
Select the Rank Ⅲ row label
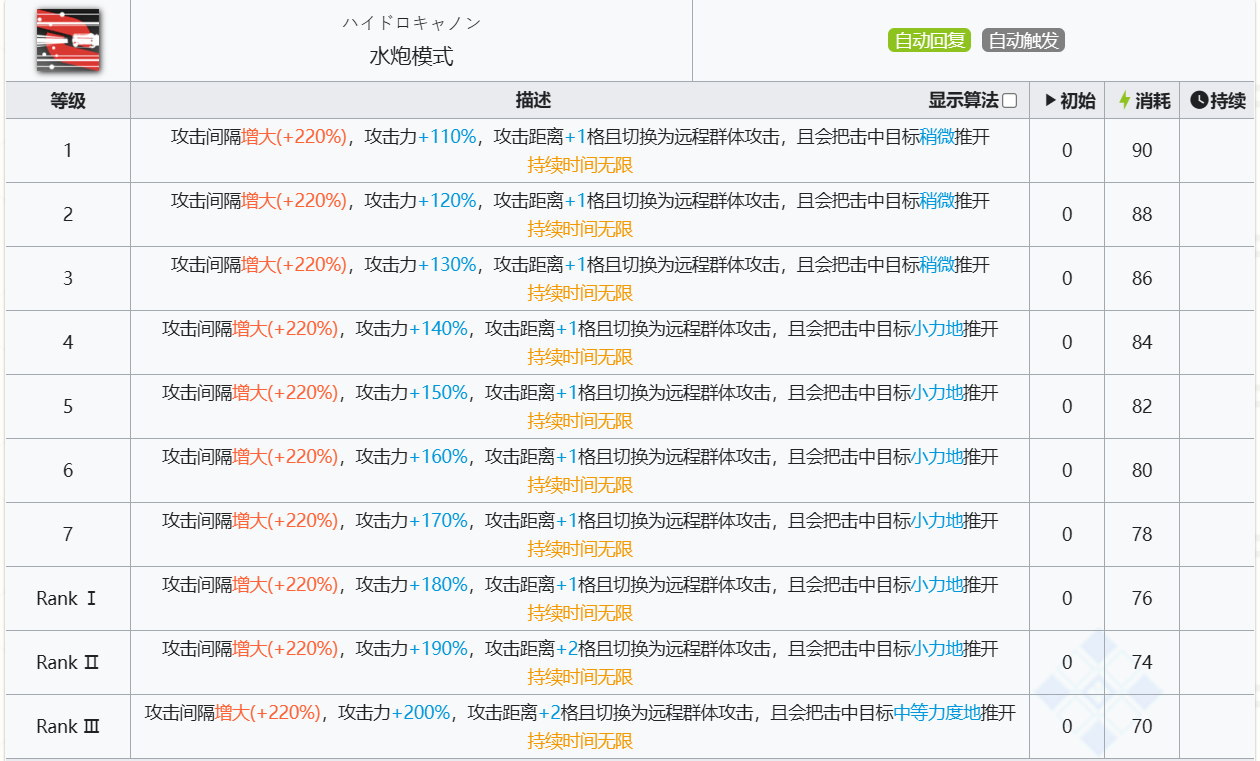[68, 727]
